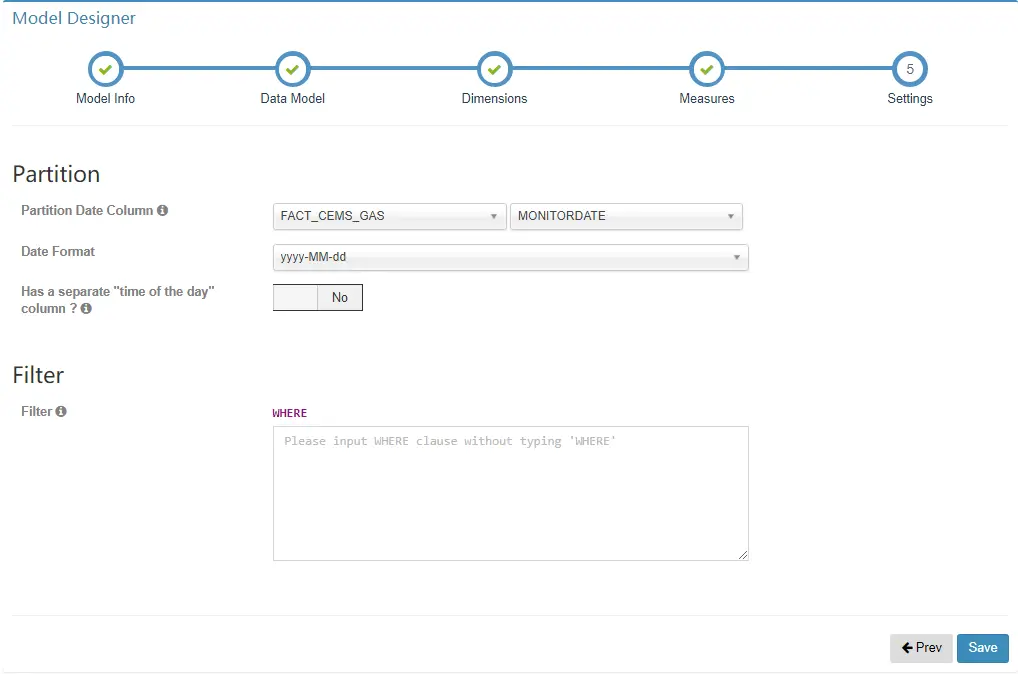Click info icon next to Partition Date Column
This screenshot has height=674, width=1018.
click(162, 210)
